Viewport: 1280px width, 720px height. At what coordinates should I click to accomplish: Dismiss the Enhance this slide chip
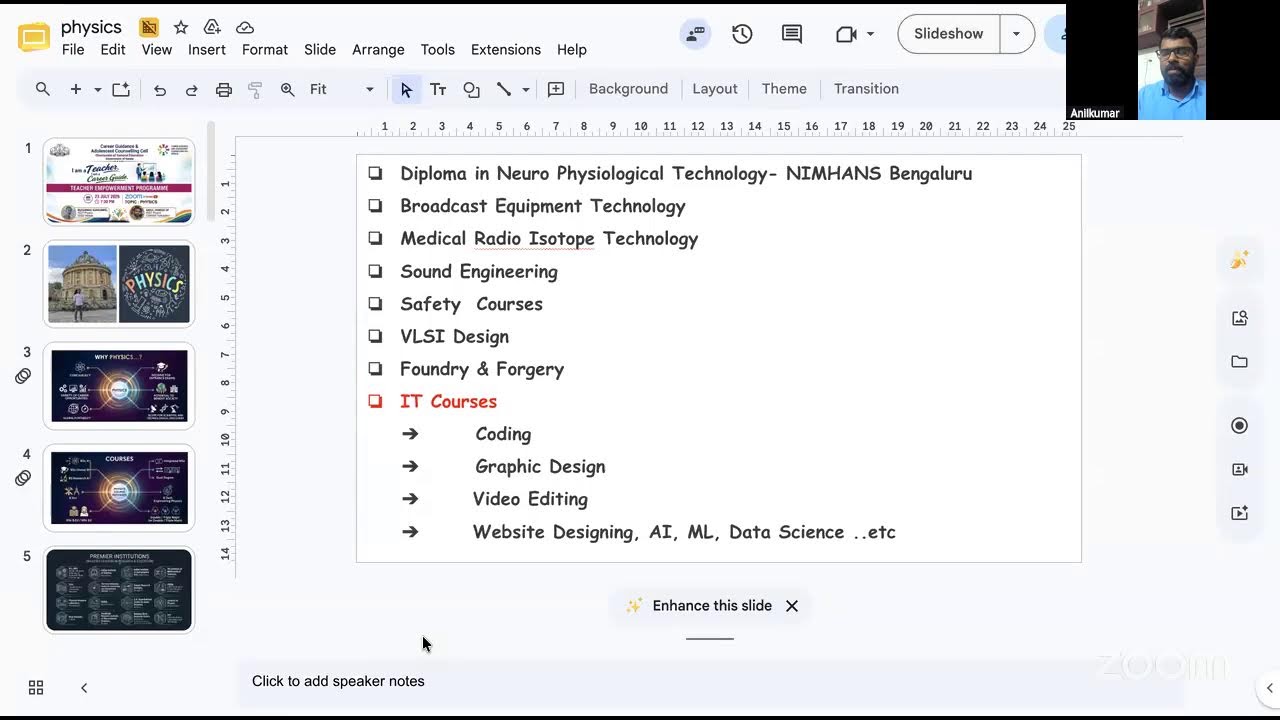point(792,606)
